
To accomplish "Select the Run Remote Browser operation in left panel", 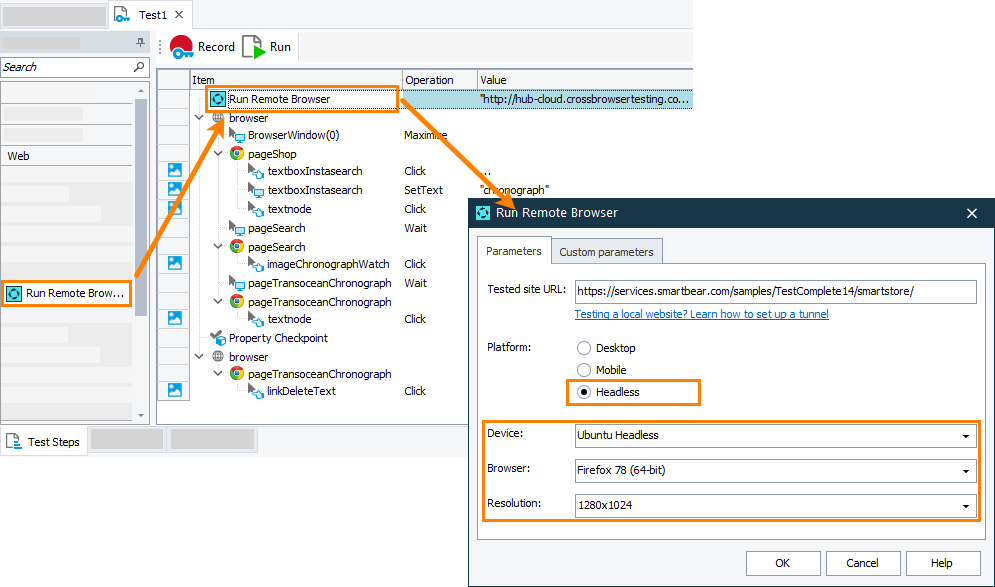I will pos(67,293).
